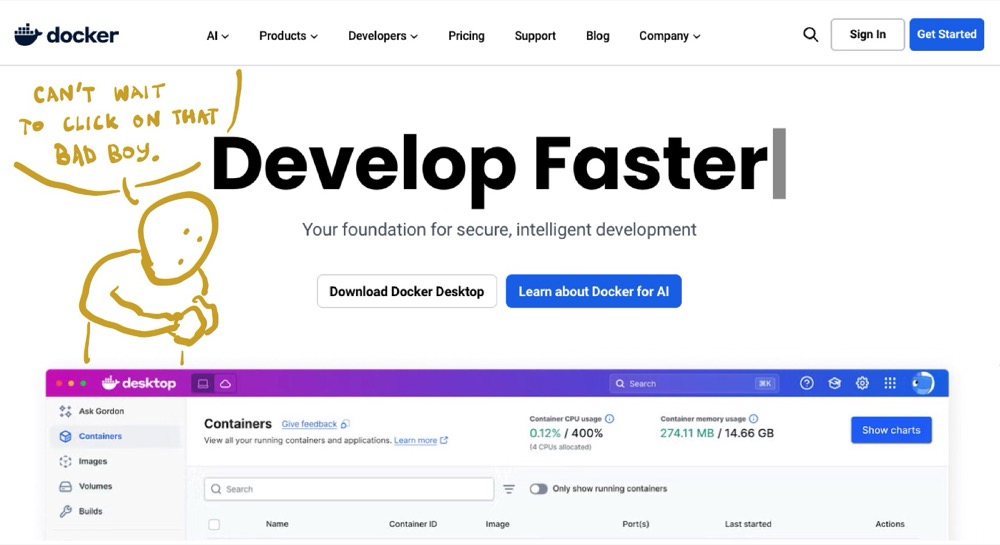Click Download Docker Desktop button
This screenshot has width=1000, height=545.
click(407, 291)
